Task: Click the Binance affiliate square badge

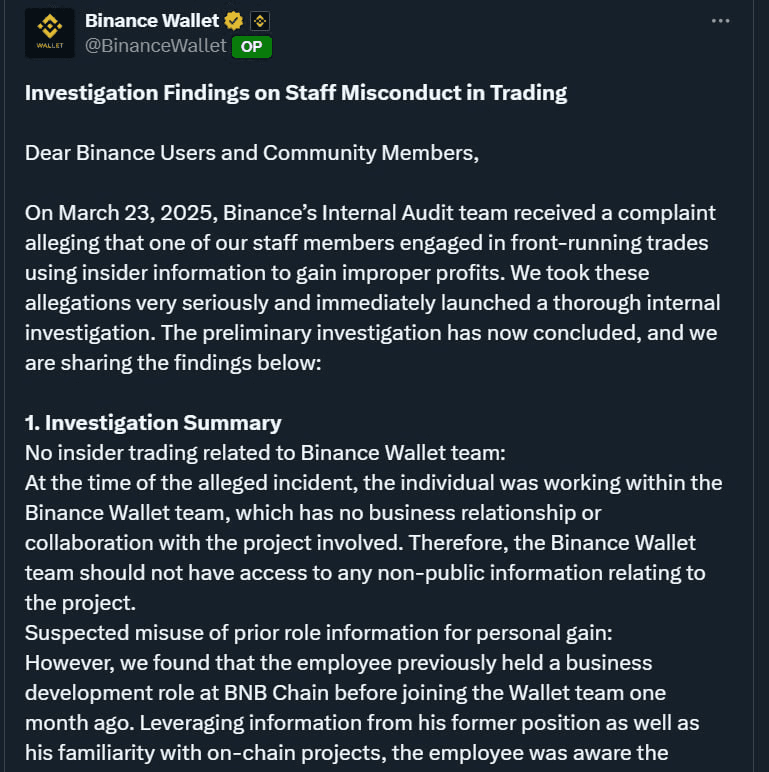Action: (260, 21)
